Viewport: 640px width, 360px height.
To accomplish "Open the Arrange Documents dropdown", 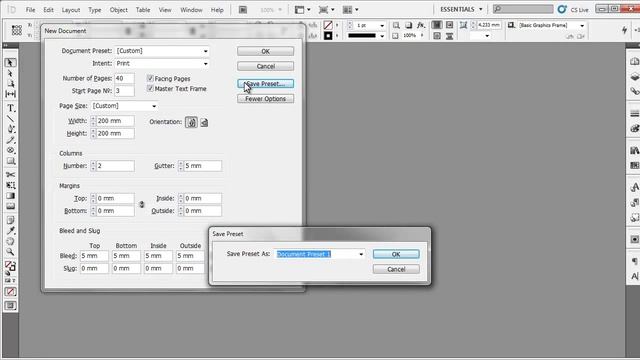I will coord(351,9).
